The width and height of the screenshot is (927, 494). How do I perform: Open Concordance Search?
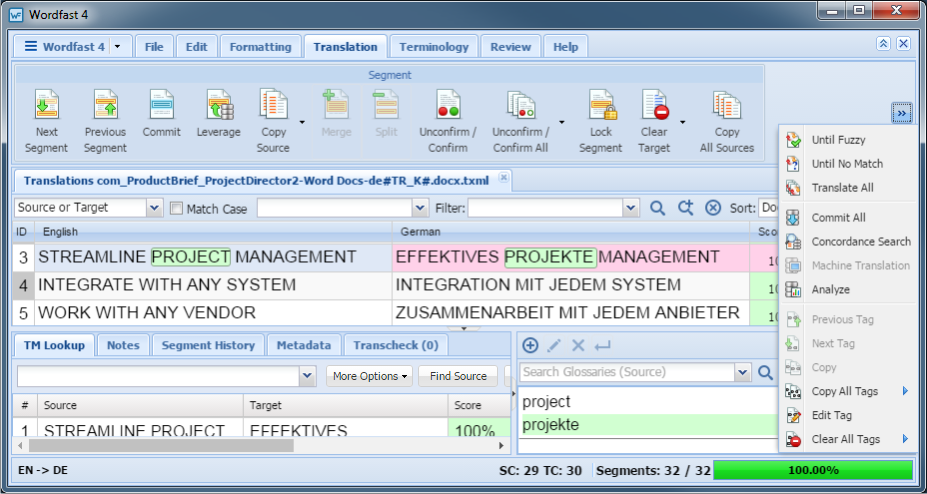pos(861,242)
